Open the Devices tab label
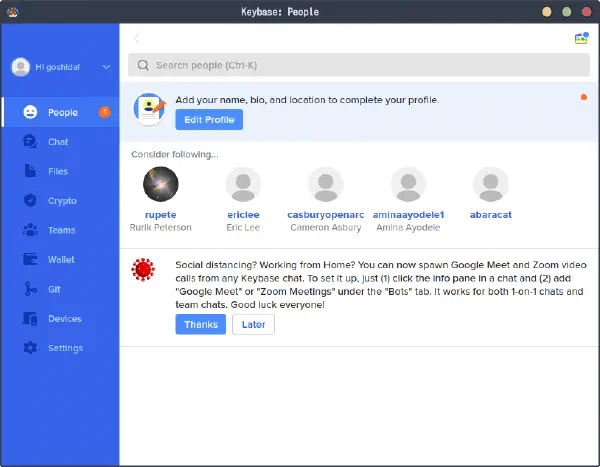Viewport: 600px width, 467px height. 65,318
